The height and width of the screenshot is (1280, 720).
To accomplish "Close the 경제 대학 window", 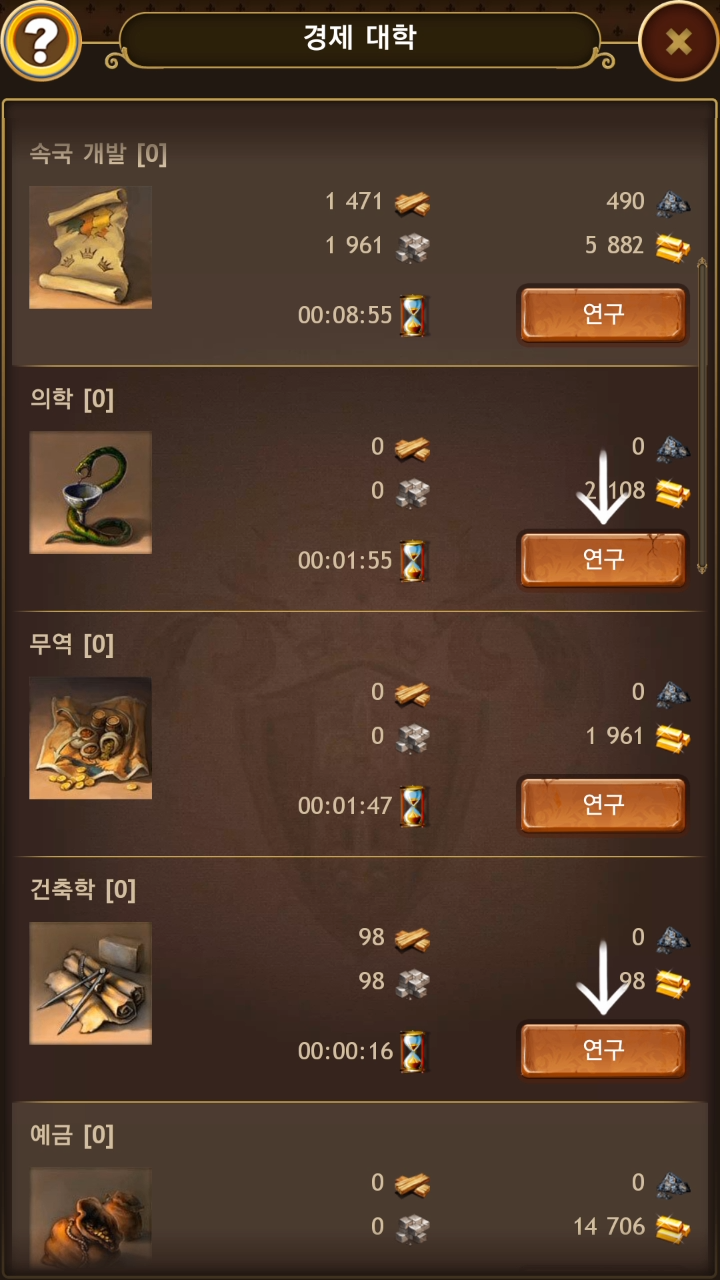I will coord(678,41).
